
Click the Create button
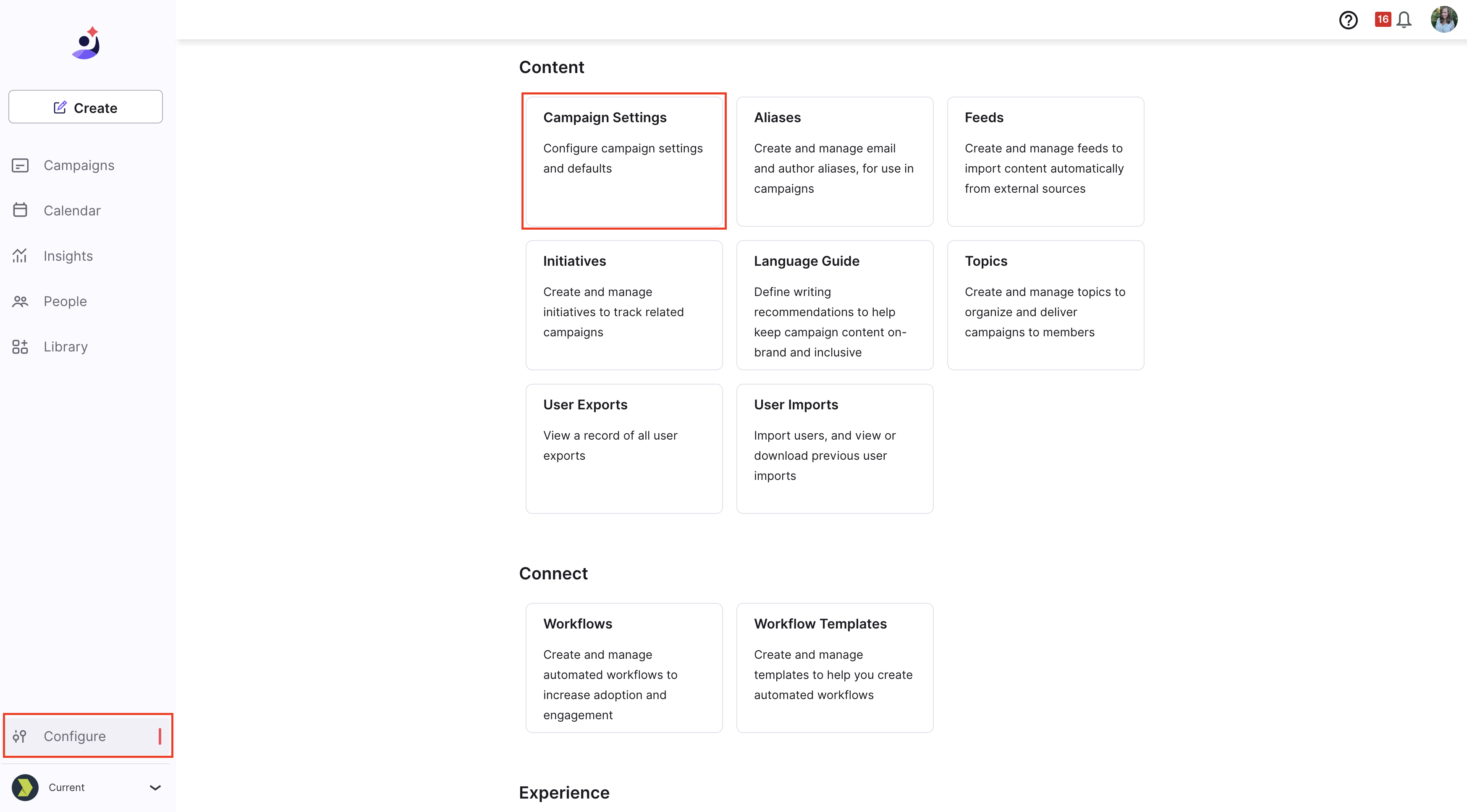coord(85,107)
